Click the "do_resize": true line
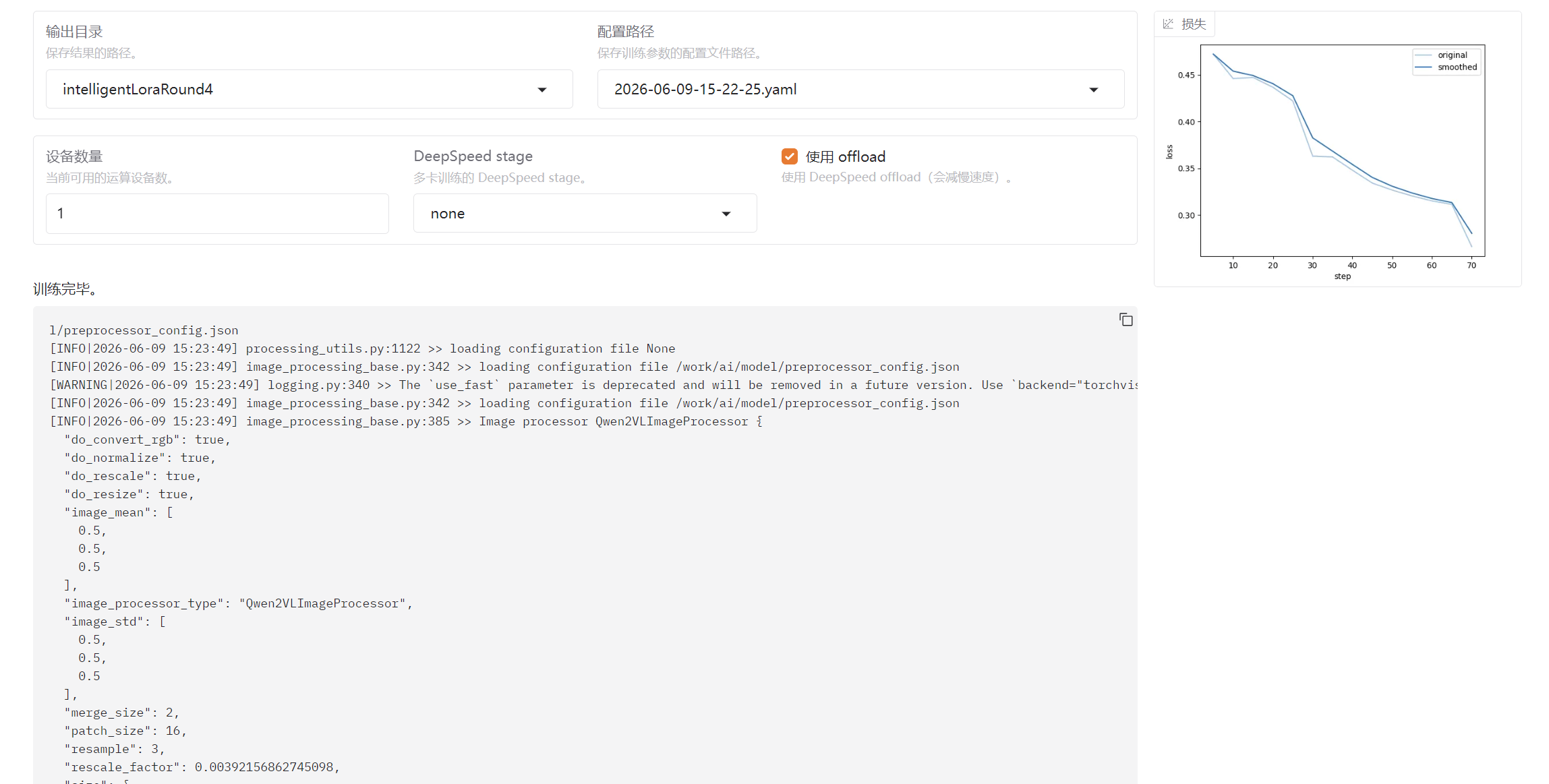 click(x=129, y=494)
